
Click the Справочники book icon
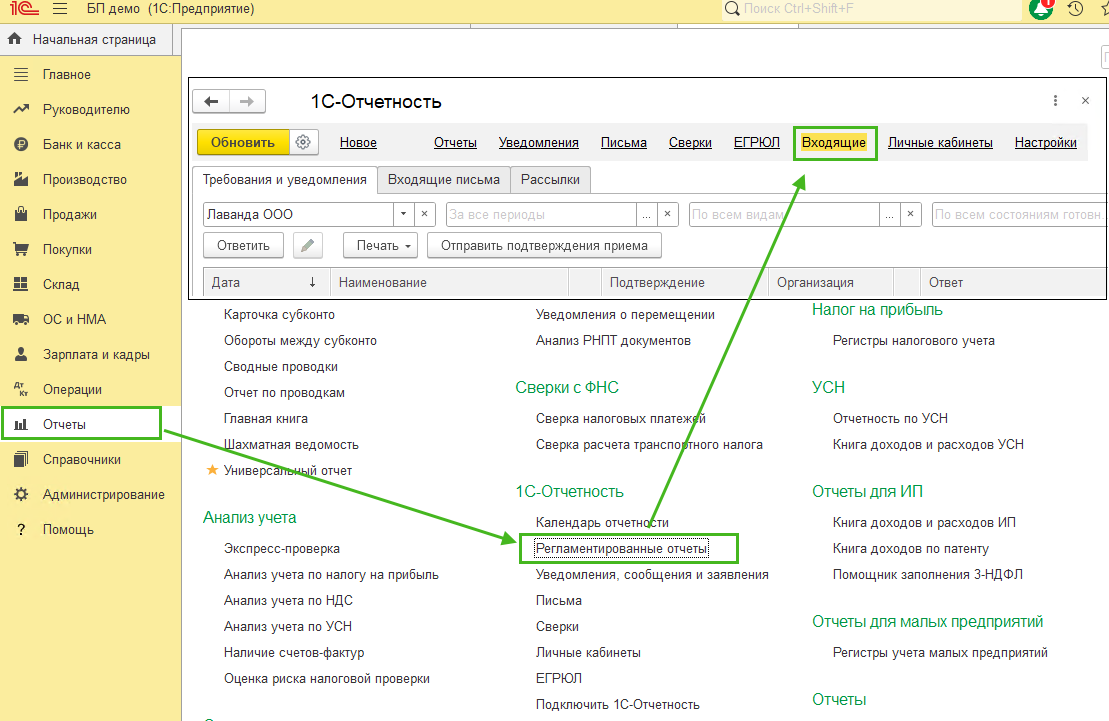(x=21, y=459)
